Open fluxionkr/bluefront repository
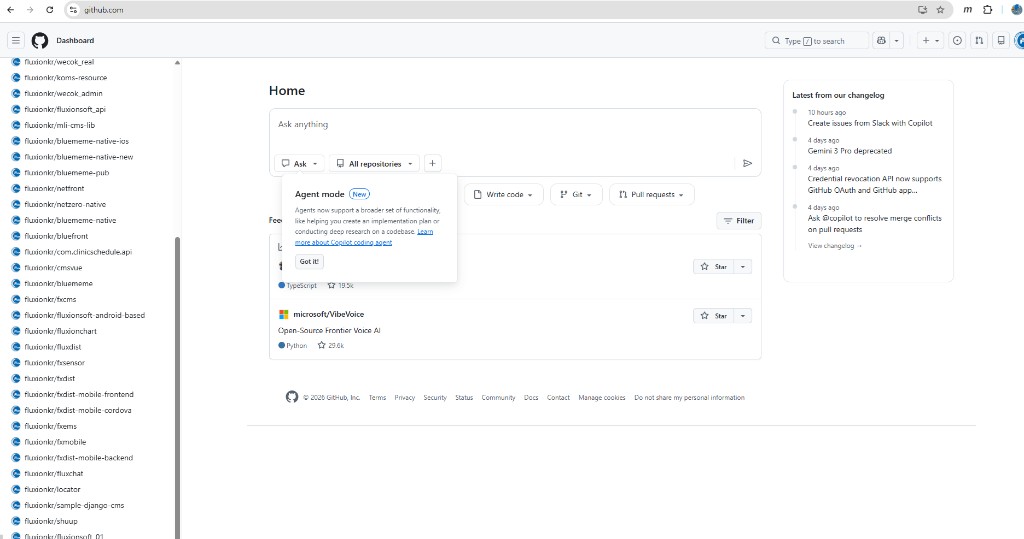 (56, 236)
